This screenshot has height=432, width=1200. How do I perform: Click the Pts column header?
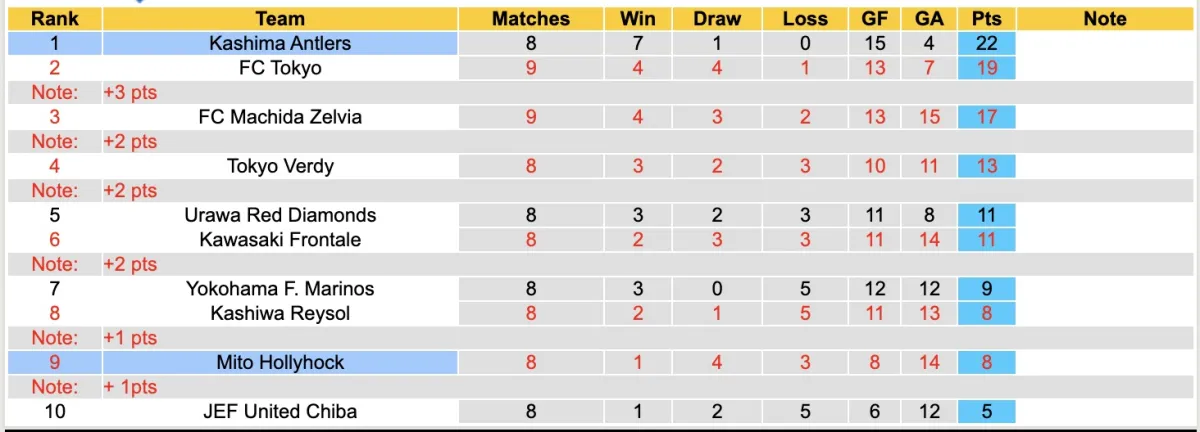(x=987, y=19)
